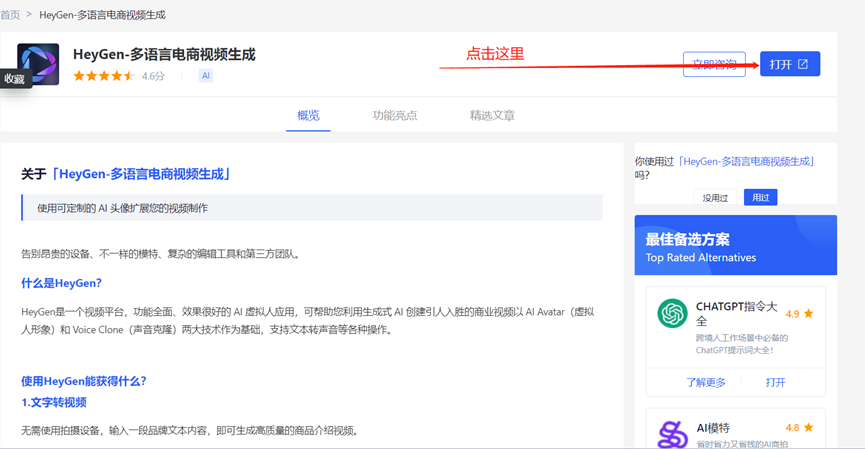Click the 最佳备选方案 banner

click(735, 245)
